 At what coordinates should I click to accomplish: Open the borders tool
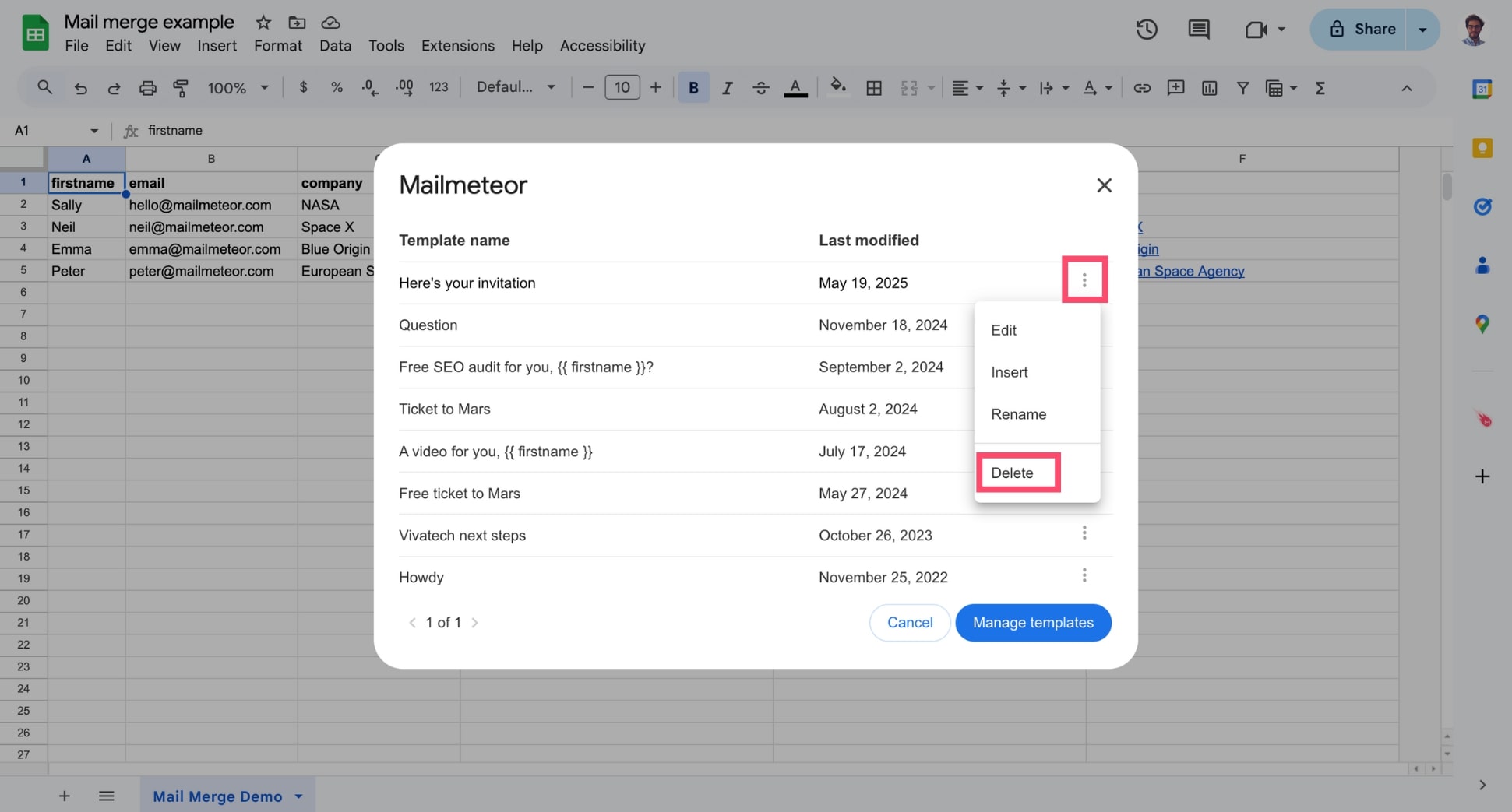(x=874, y=88)
